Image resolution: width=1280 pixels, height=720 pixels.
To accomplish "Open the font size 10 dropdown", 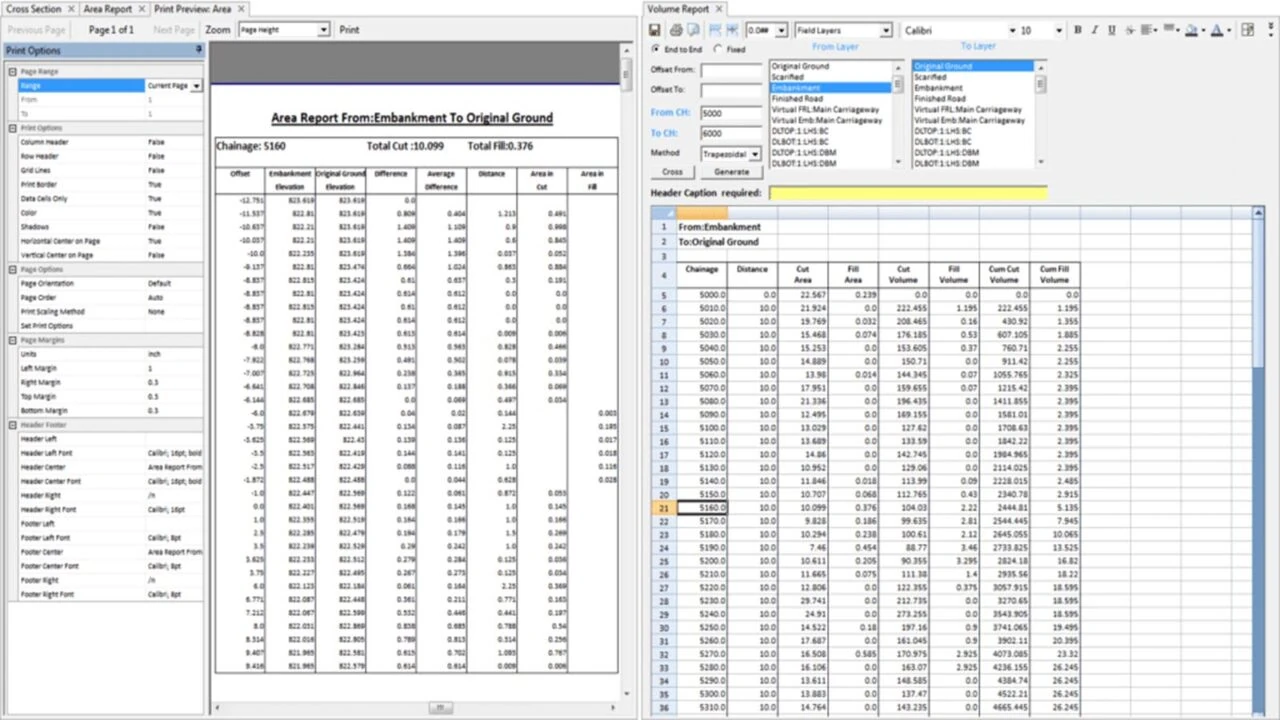I will 1059,30.
